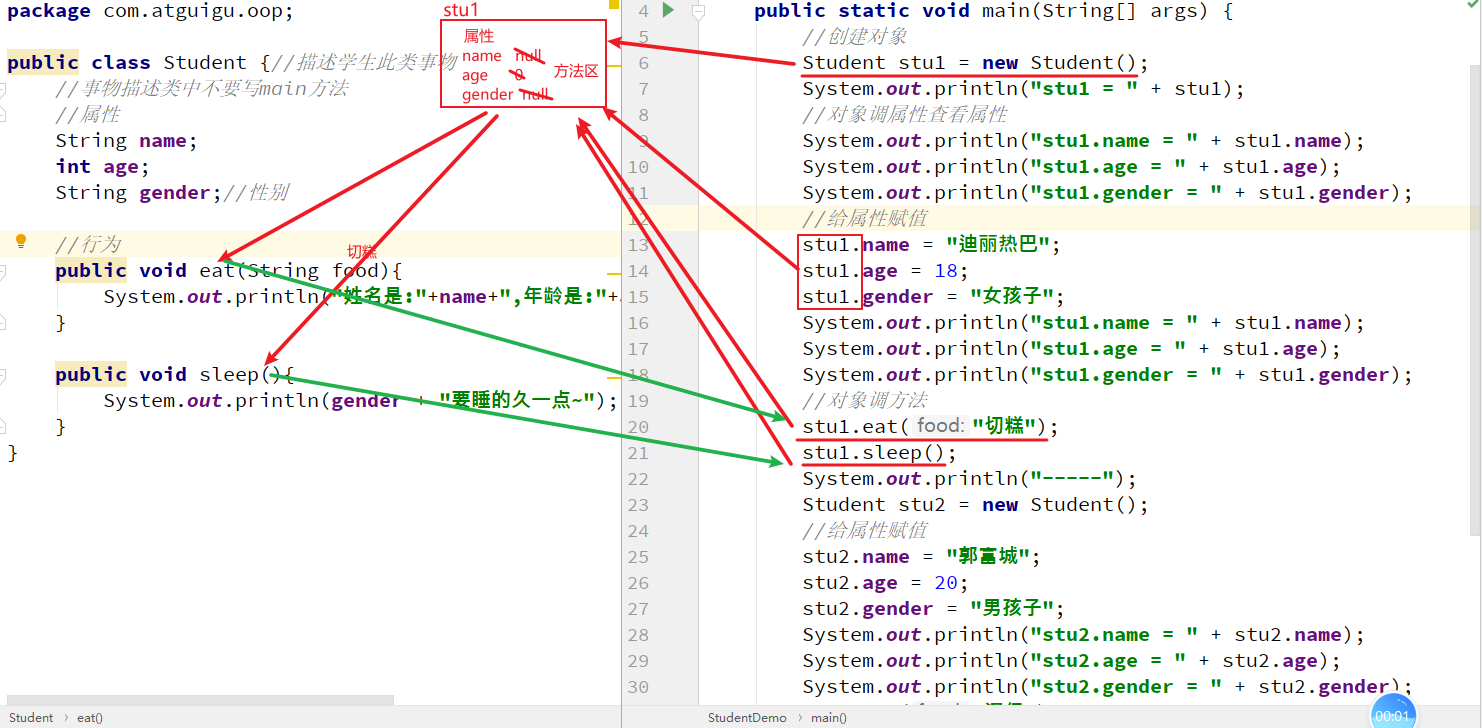
Task: Open yellow inspection status square of Student editor
Action: (x=615, y=3)
